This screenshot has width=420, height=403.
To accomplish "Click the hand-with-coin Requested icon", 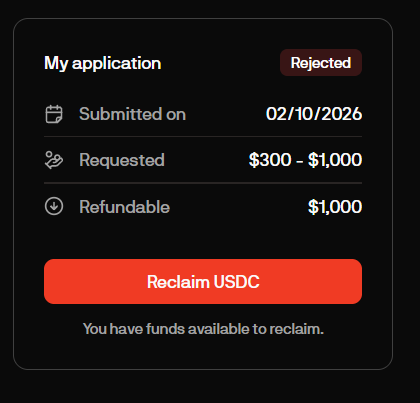I will pyautogui.click(x=54, y=160).
